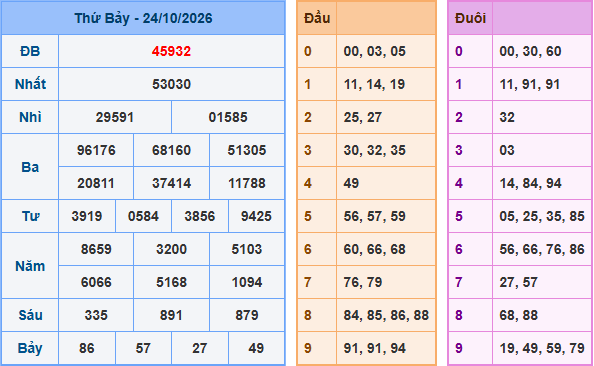Viewport: 594px width, 366px height.
Task: Select Đầu values "30, 32, 35"
Action: 375,150
